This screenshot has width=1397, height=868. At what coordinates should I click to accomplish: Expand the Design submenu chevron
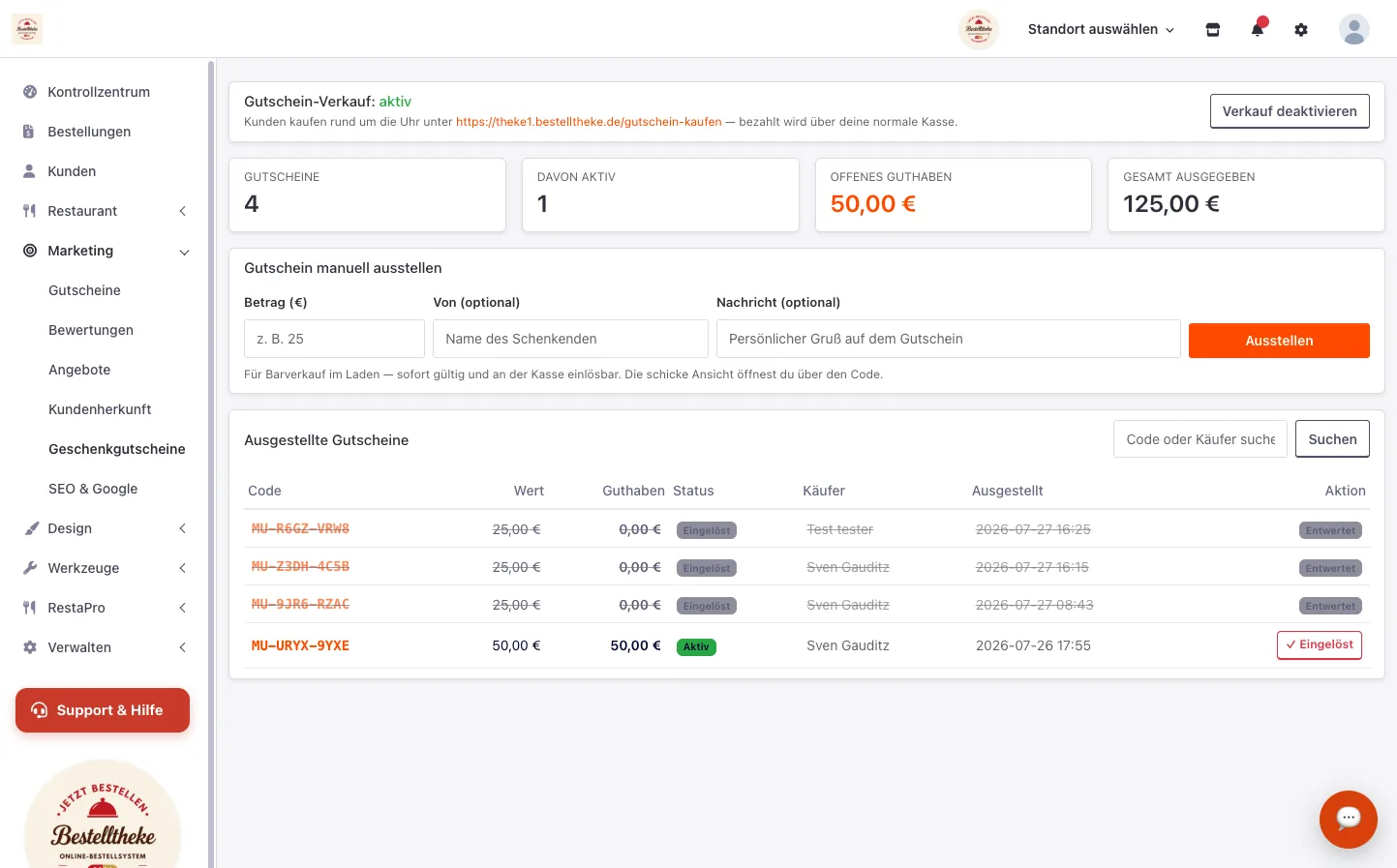click(x=182, y=528)
